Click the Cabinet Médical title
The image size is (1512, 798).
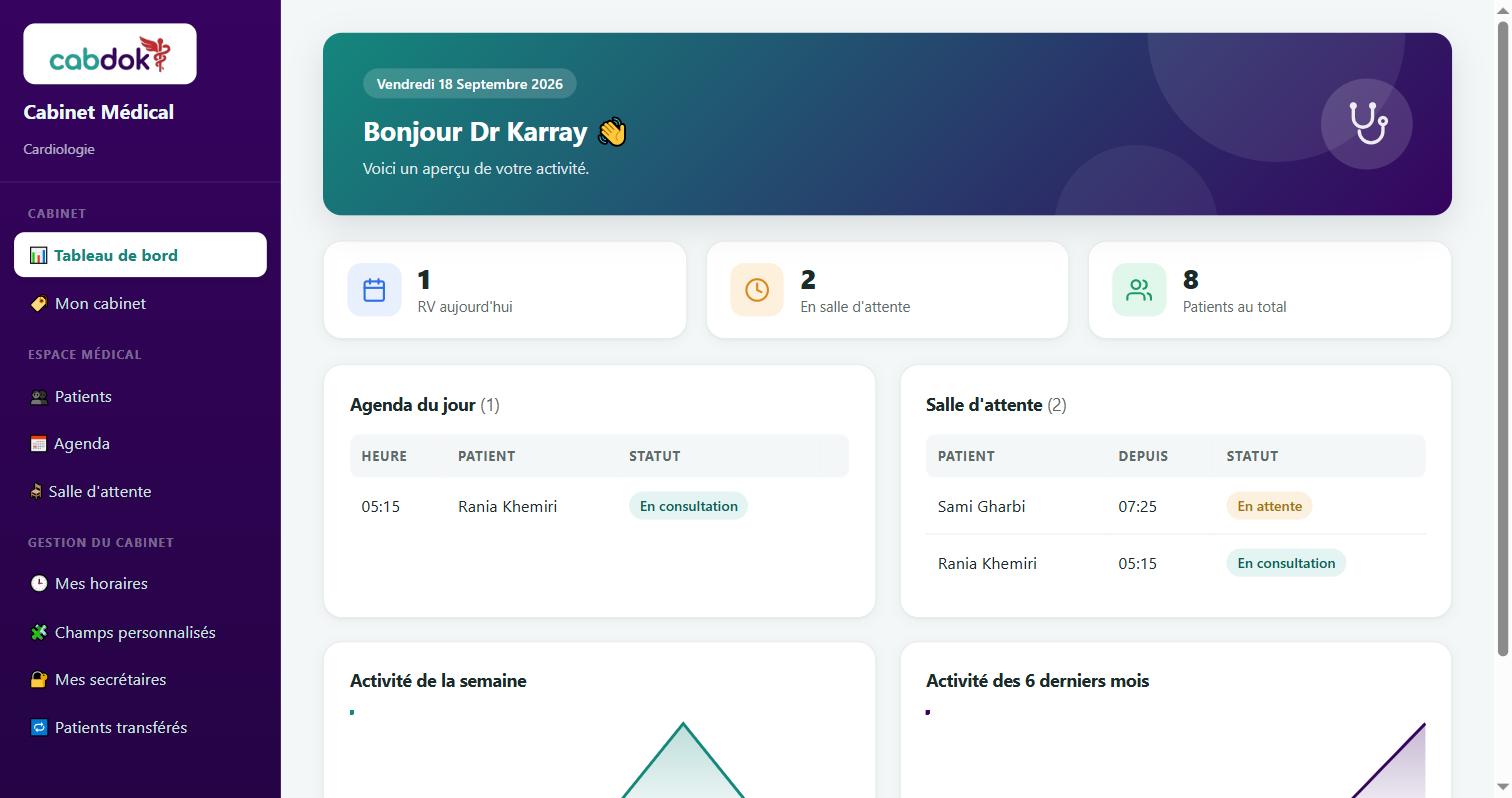click(x=99, y=112)
